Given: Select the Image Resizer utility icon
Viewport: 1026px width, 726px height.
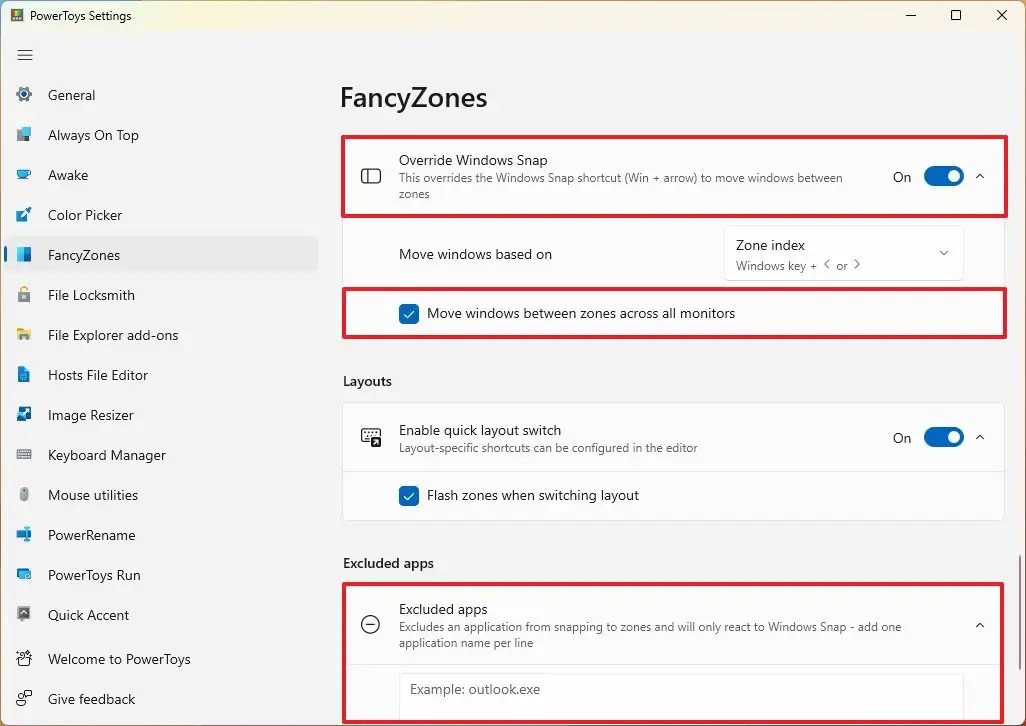Looking at the screenshot, I should (x=23, y=415).
